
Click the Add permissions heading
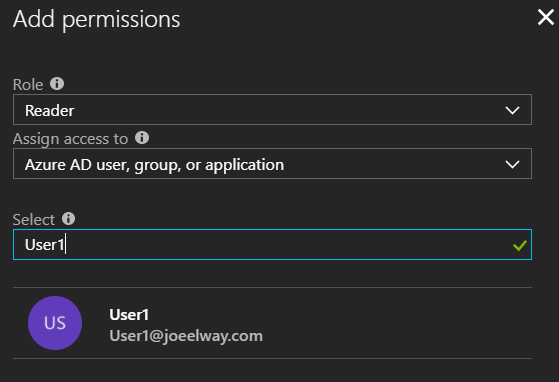point(97,19)
